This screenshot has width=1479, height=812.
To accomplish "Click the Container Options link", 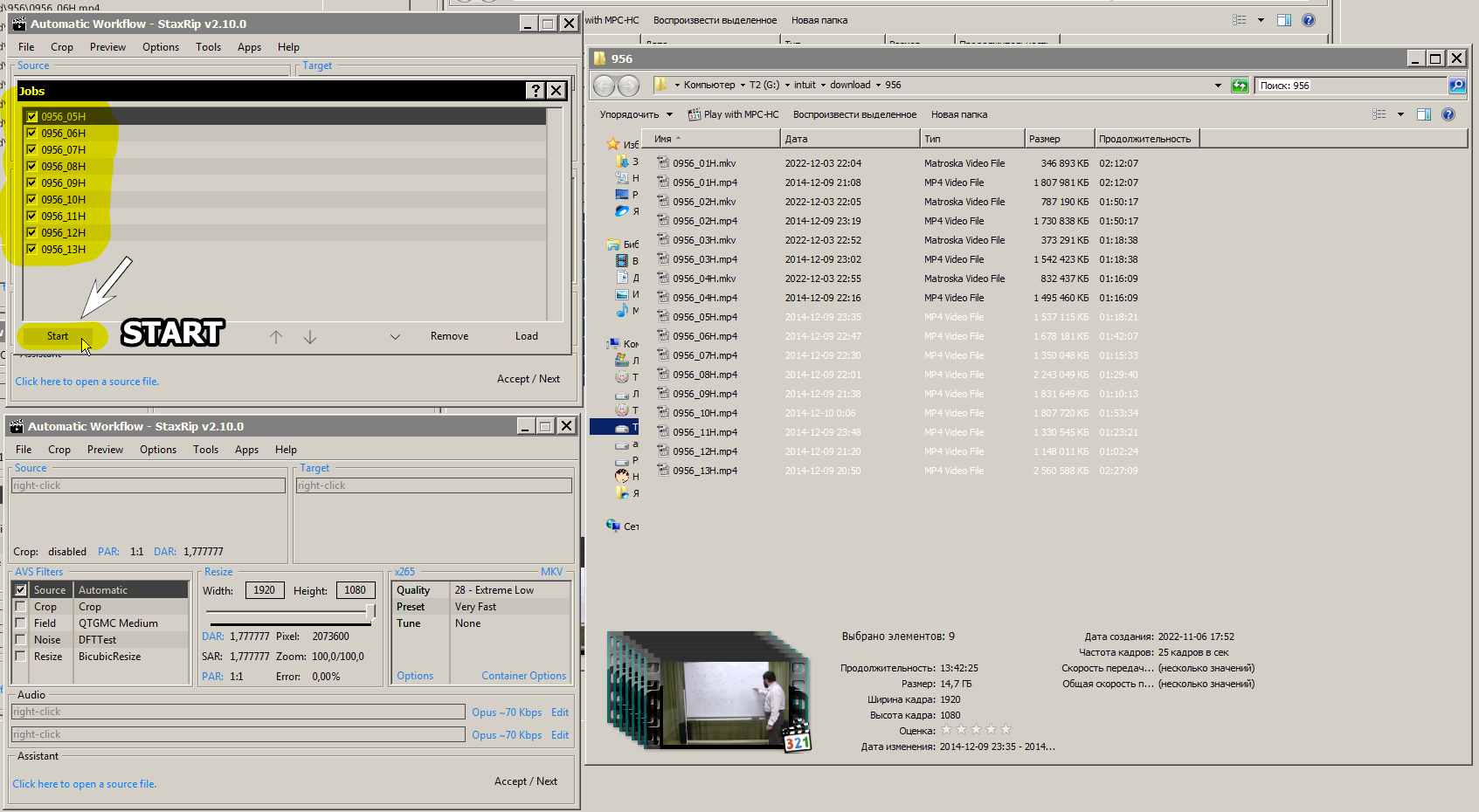I will (x=523, y=676).
